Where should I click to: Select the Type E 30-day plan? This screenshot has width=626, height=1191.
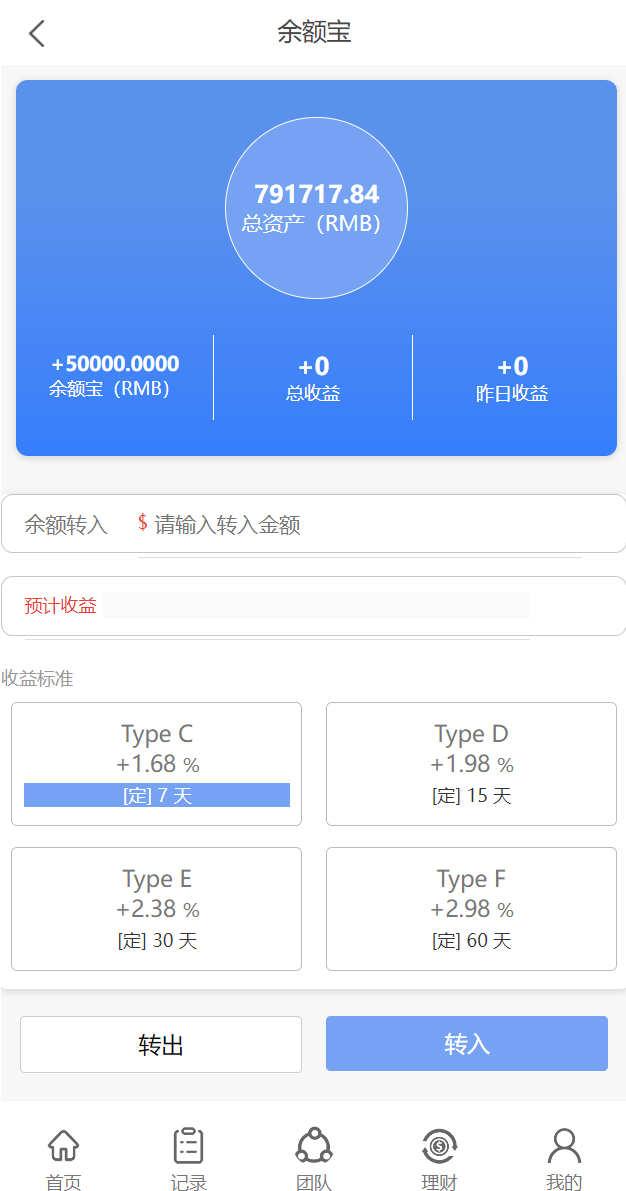tap(157, 908)
